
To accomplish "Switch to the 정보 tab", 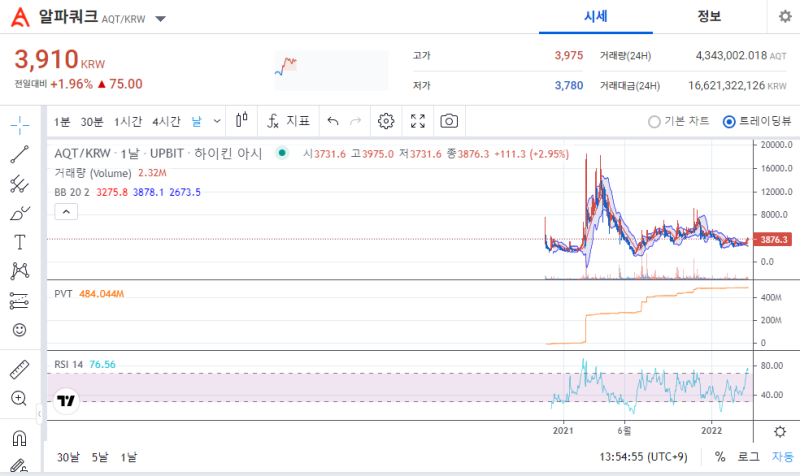I will click(x=709, y=17).
